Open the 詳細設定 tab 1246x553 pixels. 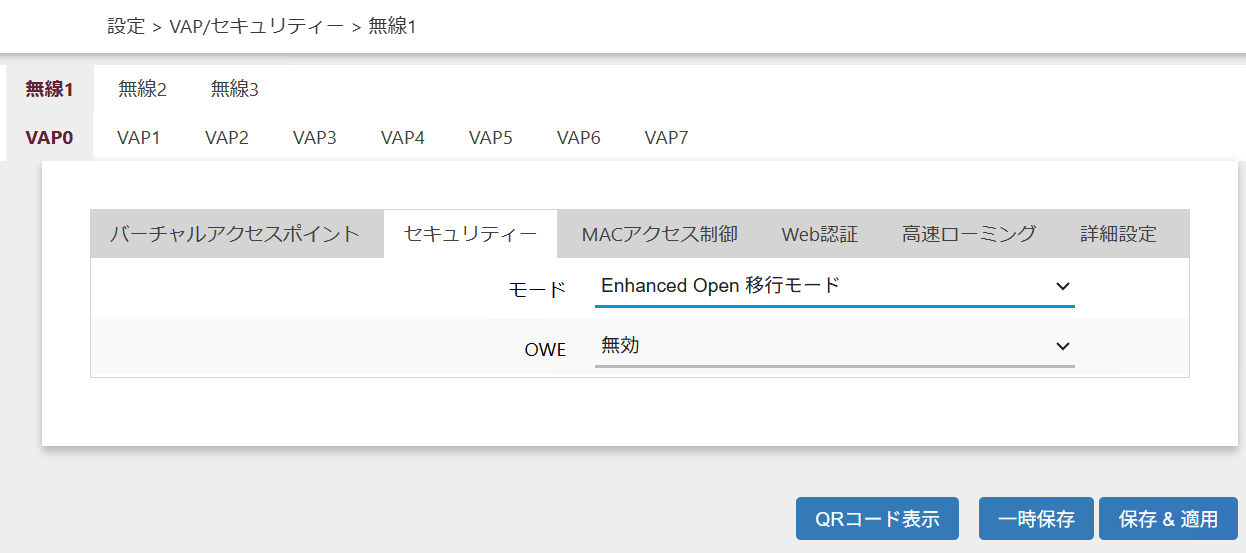(1118, 234)
